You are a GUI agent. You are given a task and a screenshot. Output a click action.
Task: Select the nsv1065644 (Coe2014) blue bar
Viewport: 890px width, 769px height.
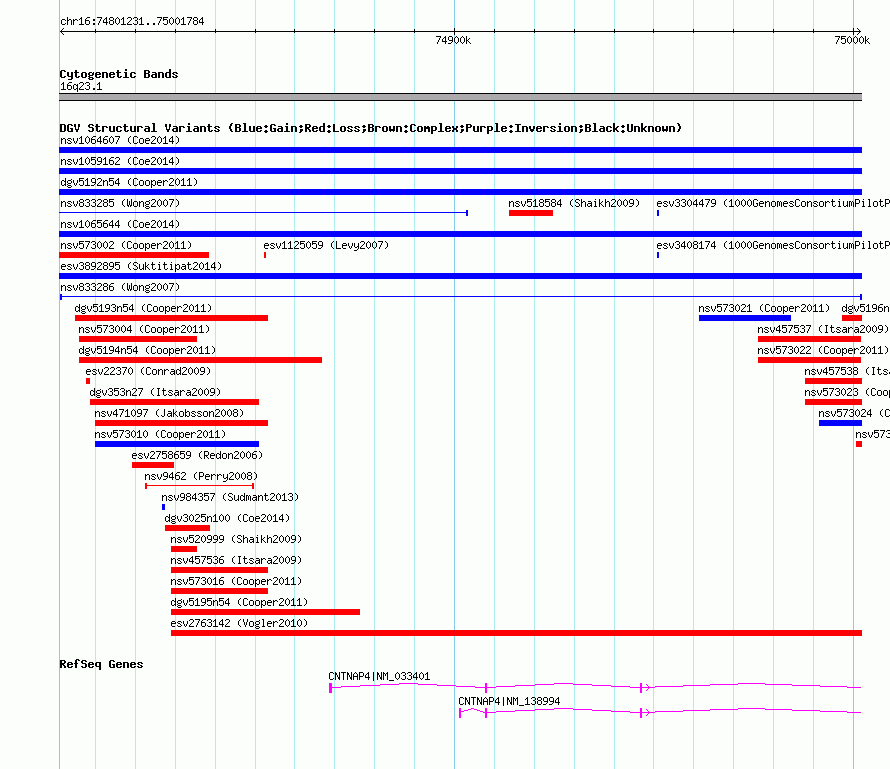point(460,234)
